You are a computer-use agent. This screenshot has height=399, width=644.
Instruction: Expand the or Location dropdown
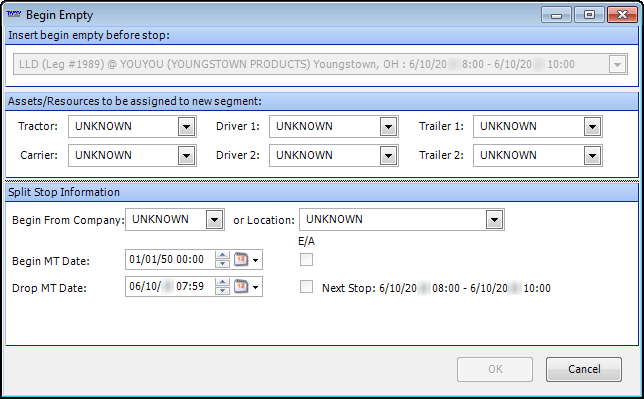(494, 220)
